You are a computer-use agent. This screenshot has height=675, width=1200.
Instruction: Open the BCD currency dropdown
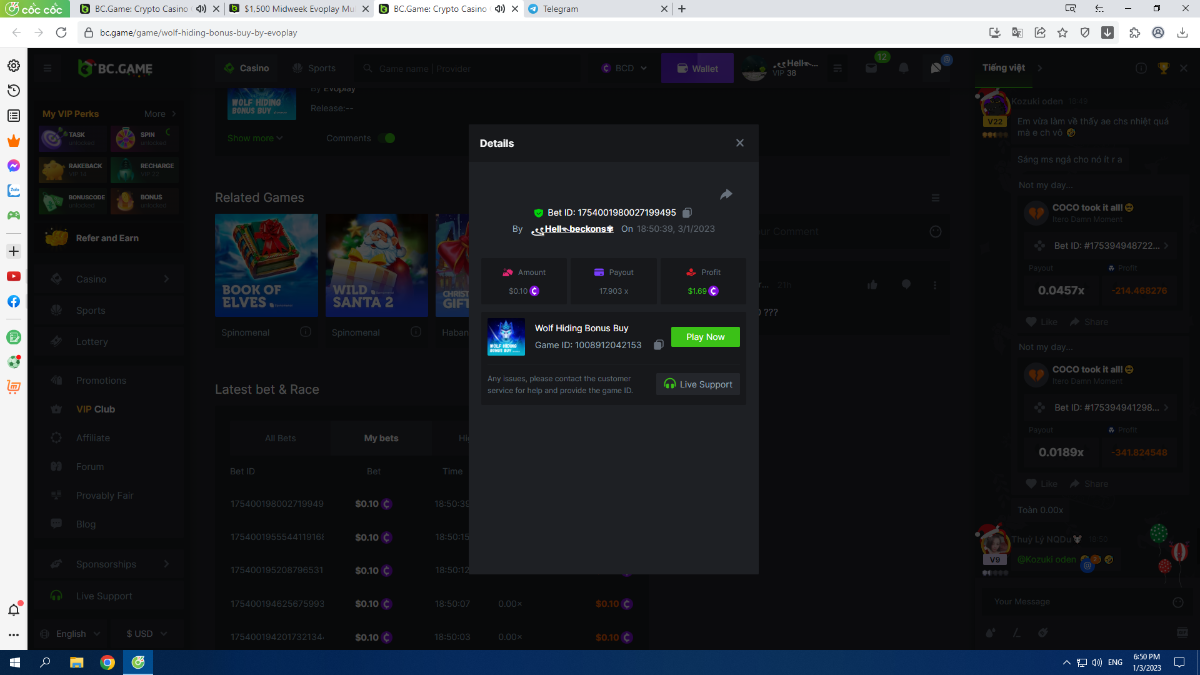(x=625, y=68)
